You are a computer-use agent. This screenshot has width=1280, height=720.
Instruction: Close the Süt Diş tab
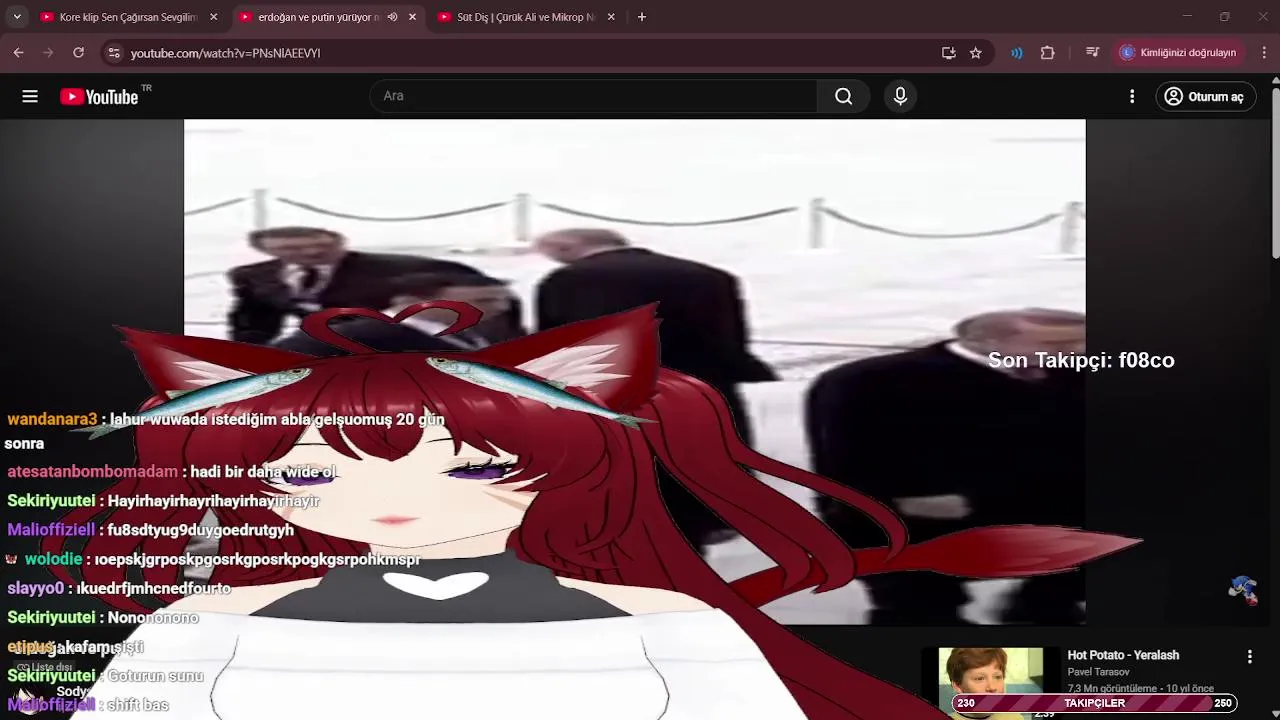[x=611, y=17]
